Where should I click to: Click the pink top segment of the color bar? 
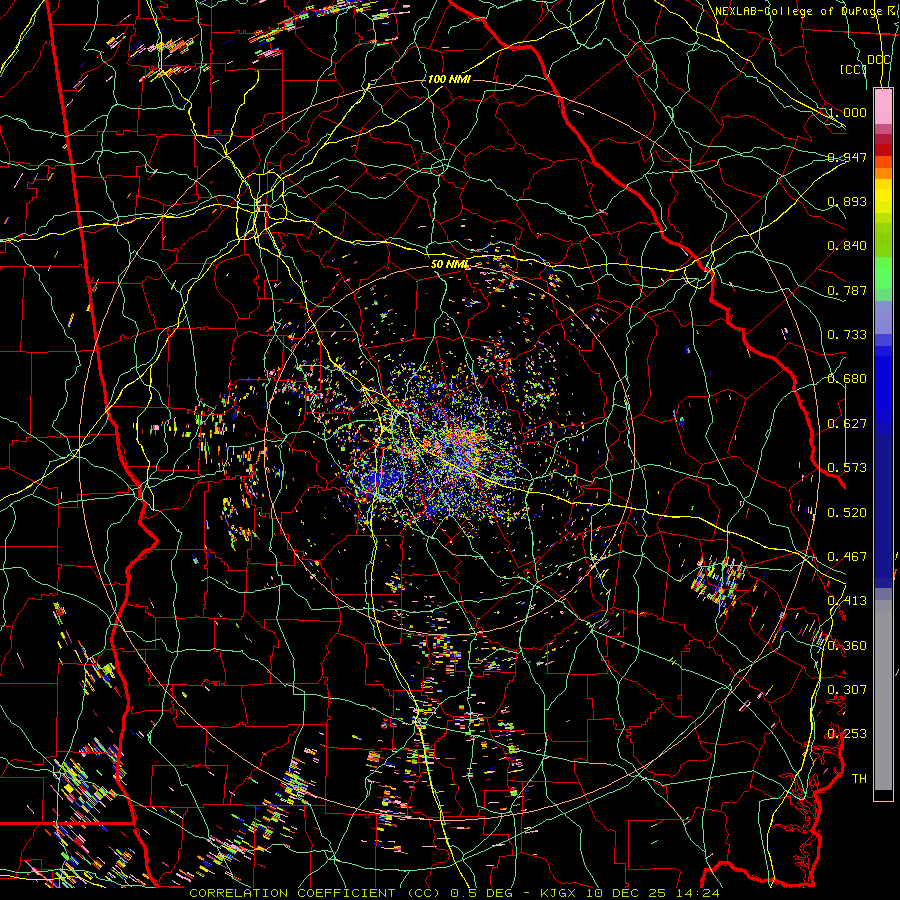[883, 106]
